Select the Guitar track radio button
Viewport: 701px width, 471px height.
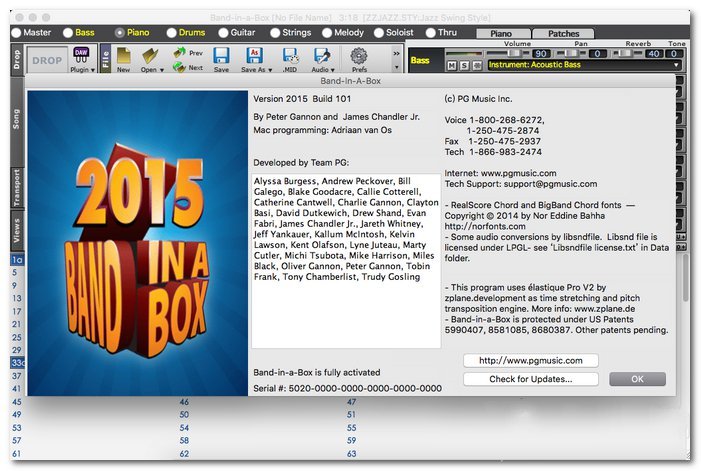click(x=223, y=33)
